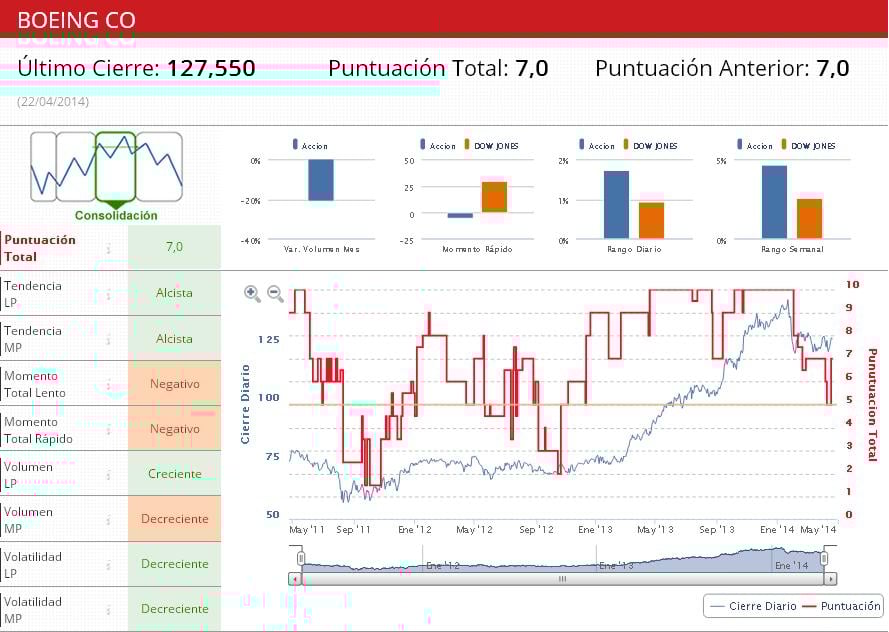Image resolution: width=889 pixels, height=632 pixels.
Task: Click the Ene '14 marker in the navigator
Action: pos(791,565)
